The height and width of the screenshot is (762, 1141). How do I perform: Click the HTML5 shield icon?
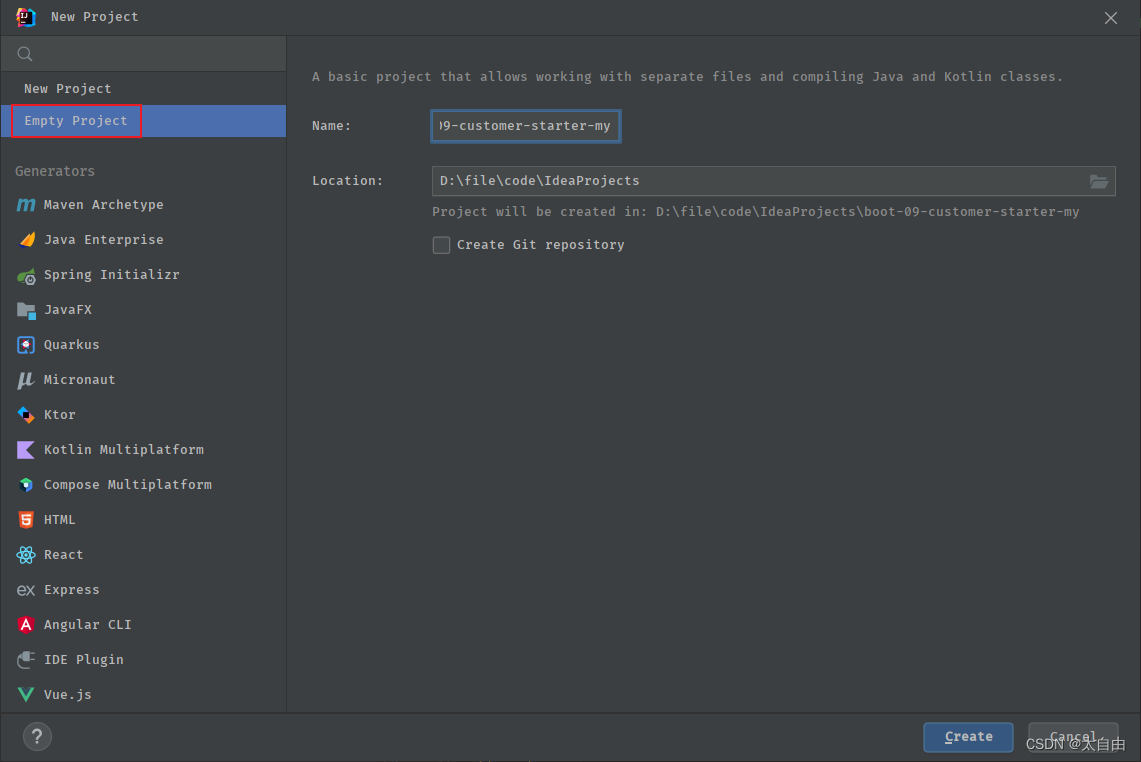click(x=25, y=520)
